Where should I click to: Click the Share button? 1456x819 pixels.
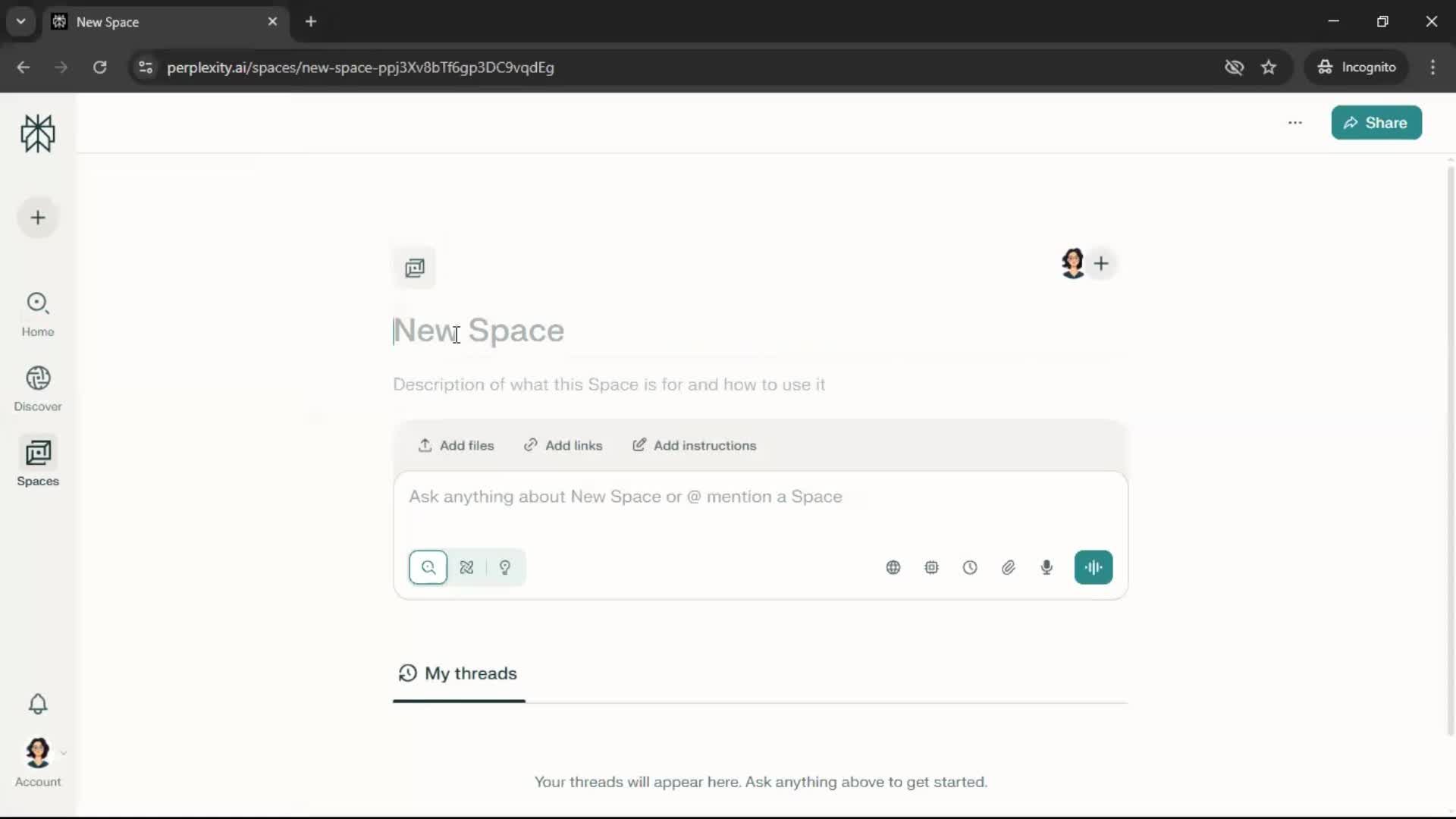[1376, 123]
